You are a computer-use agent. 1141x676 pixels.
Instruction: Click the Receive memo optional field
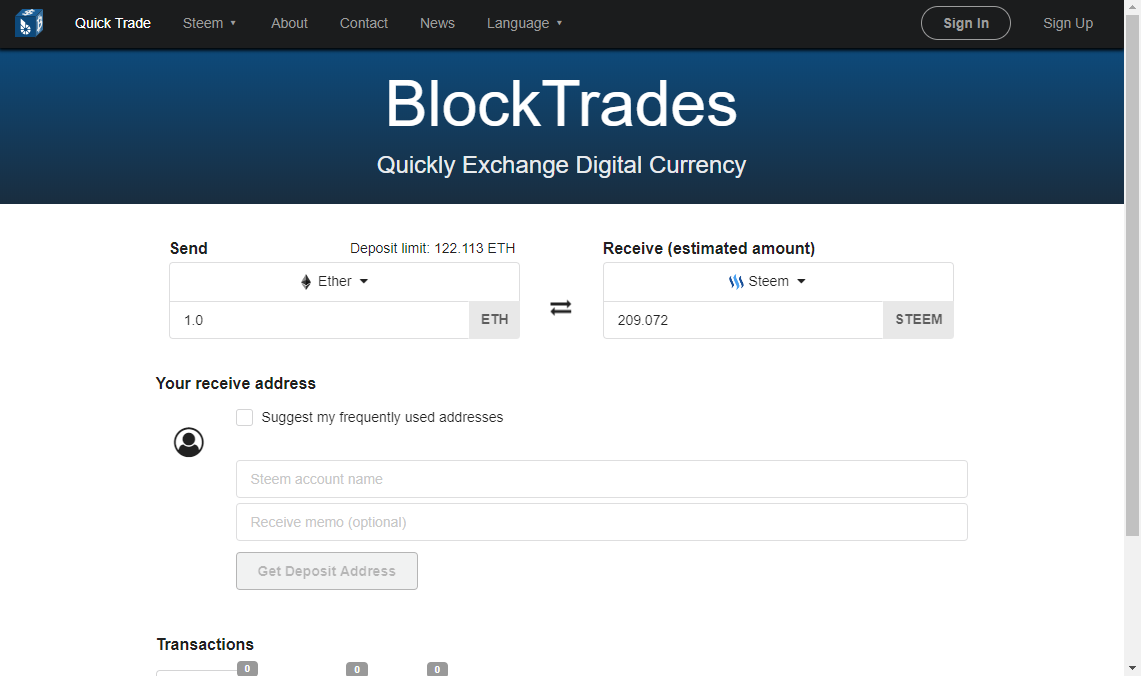coord(602,522)
